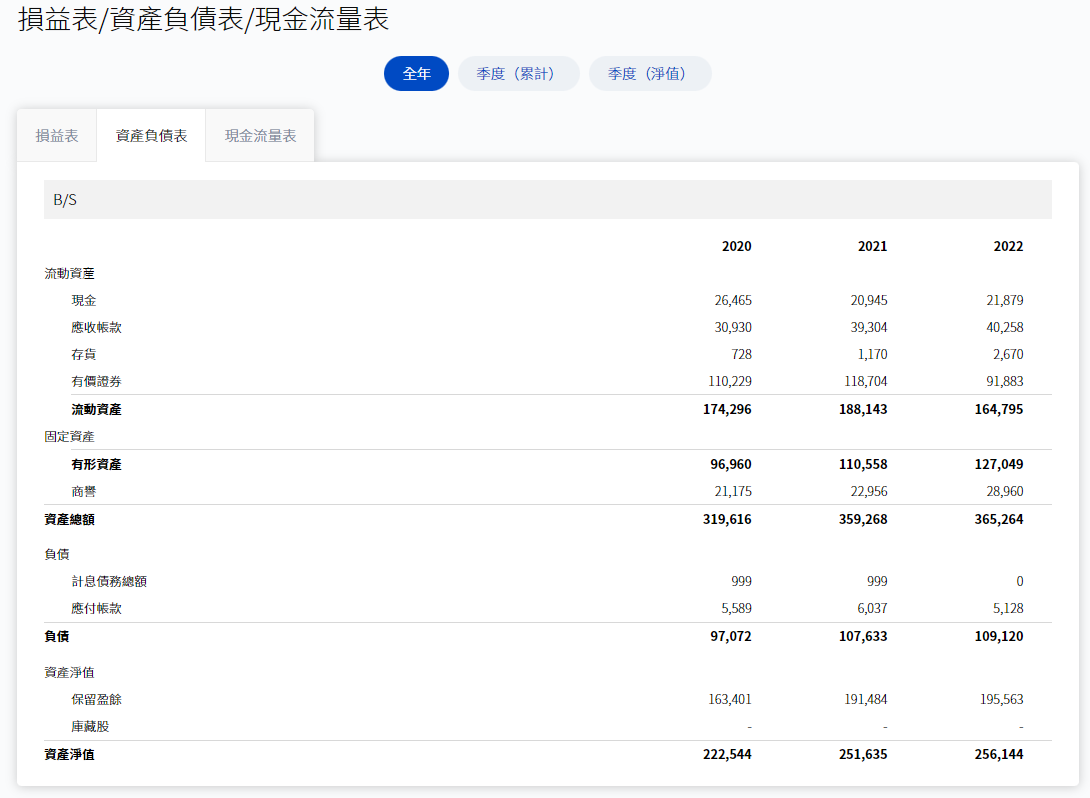
Task: Select the 現金 row label
Action: [84, 300]
